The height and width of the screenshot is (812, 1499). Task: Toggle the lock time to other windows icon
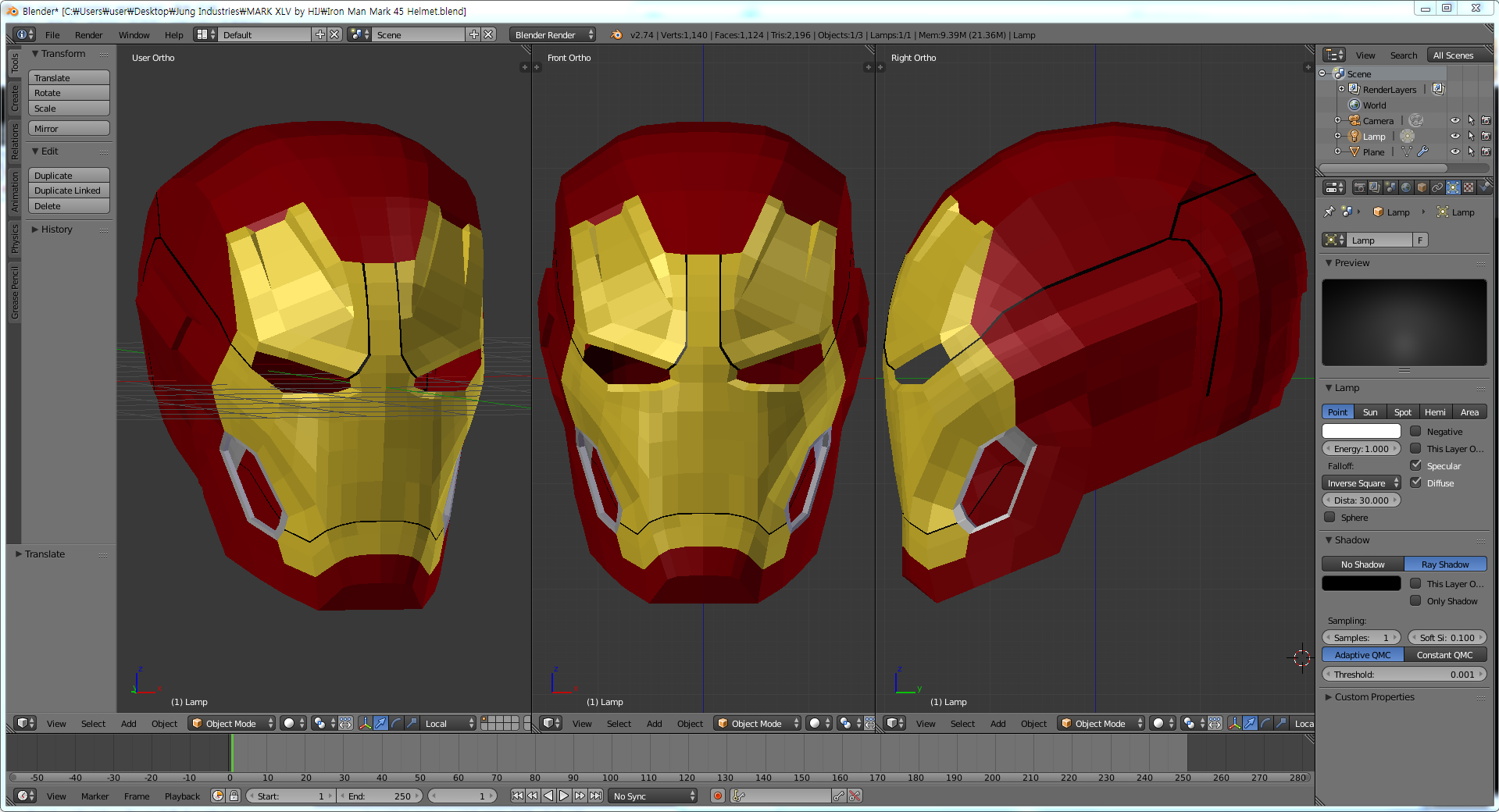click(234, 796)
